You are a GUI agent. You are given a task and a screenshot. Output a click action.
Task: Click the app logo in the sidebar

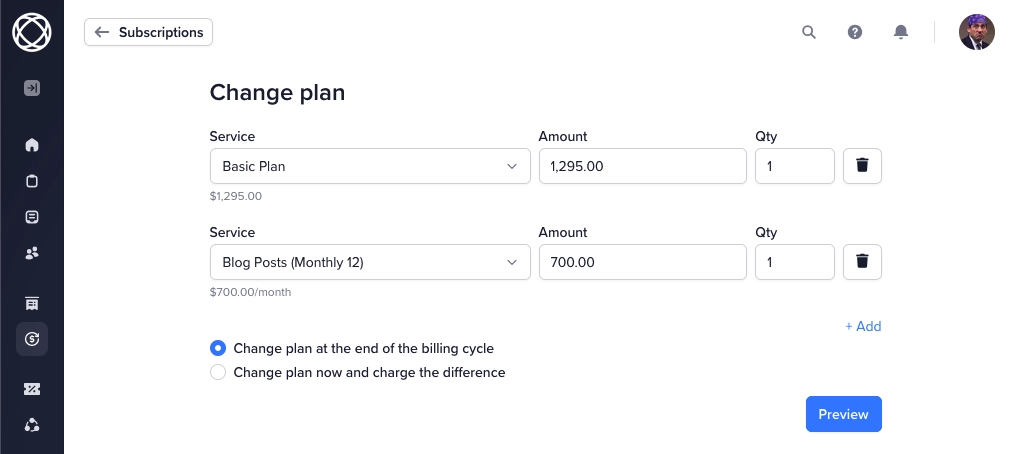(31, 31)
